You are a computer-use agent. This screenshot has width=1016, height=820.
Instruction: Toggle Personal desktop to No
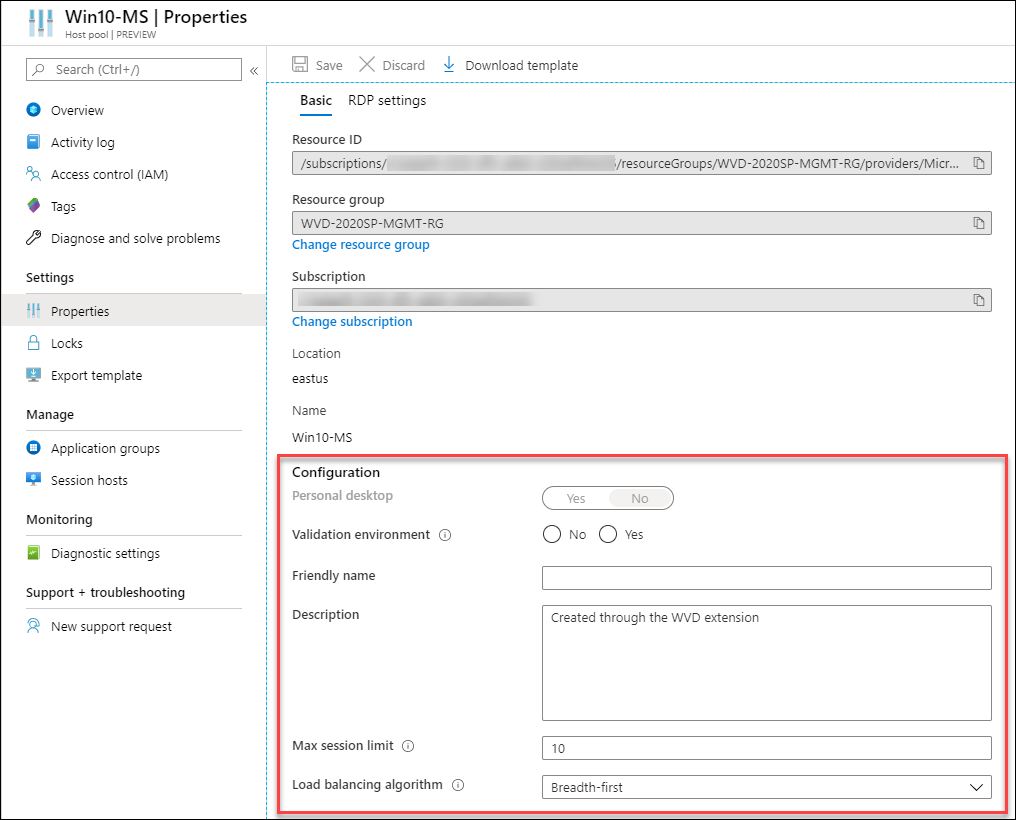640,498
